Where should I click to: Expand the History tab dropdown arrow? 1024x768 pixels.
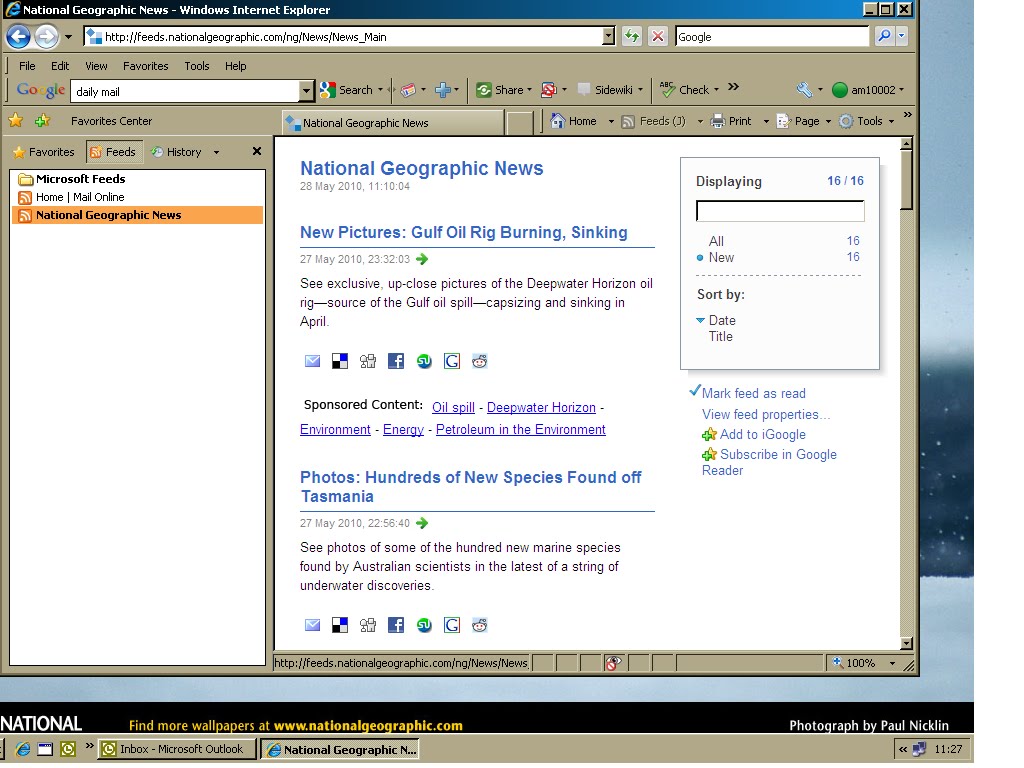coord(216,152)
